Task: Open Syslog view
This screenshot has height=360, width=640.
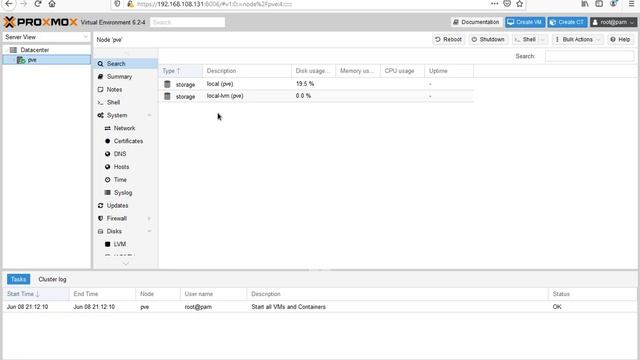Action: click(x=125, y=193)
